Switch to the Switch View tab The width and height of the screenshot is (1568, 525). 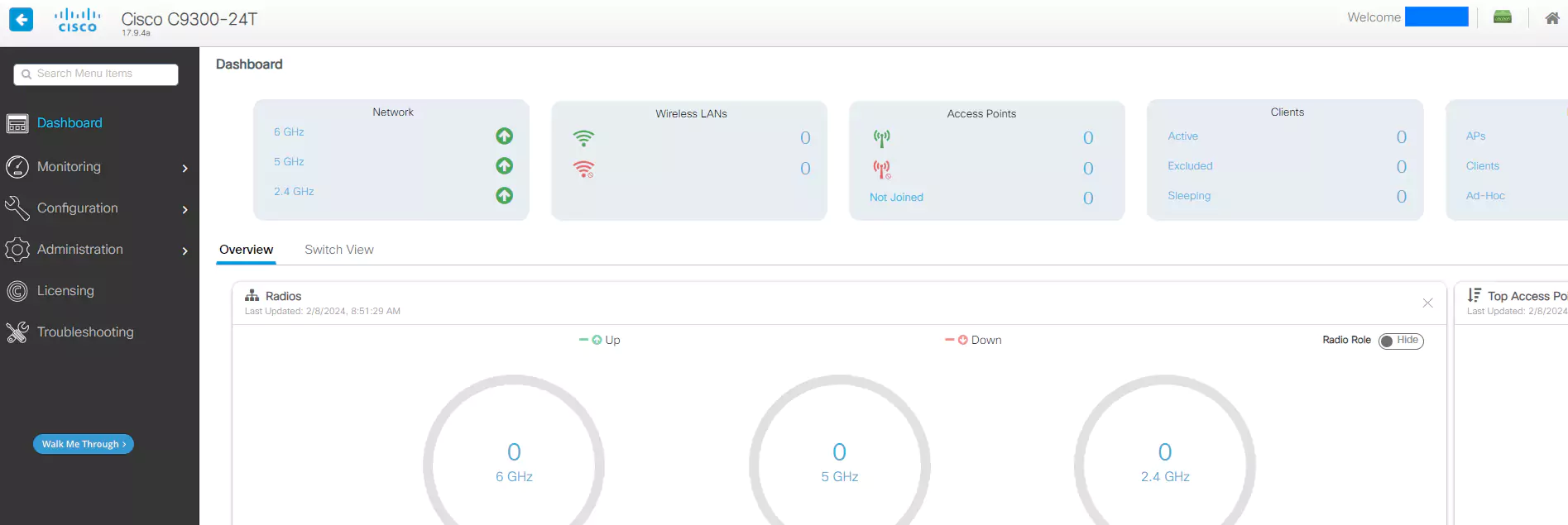coord(338,250)
